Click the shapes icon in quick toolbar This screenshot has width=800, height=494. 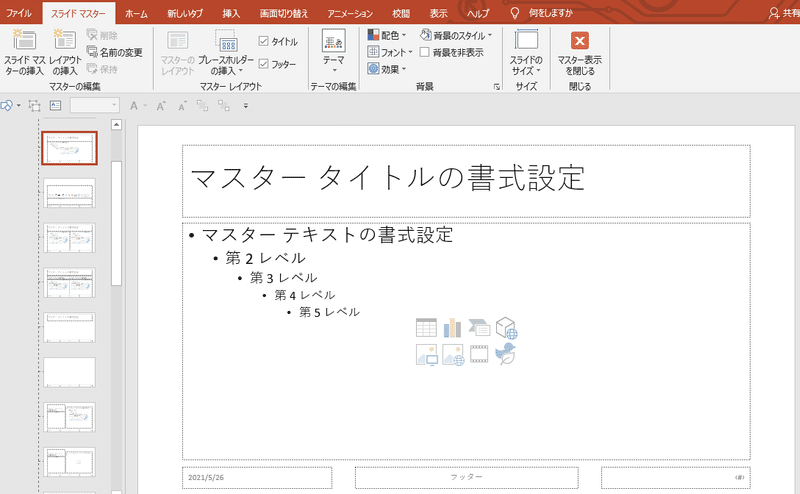[x=7, y=106]
